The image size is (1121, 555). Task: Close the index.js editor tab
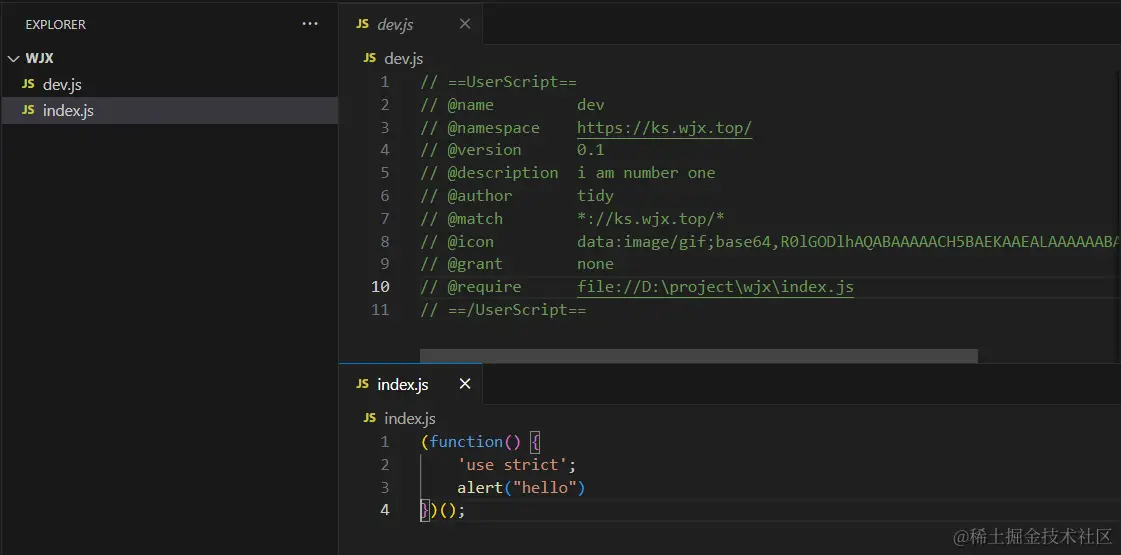[465, 384]
